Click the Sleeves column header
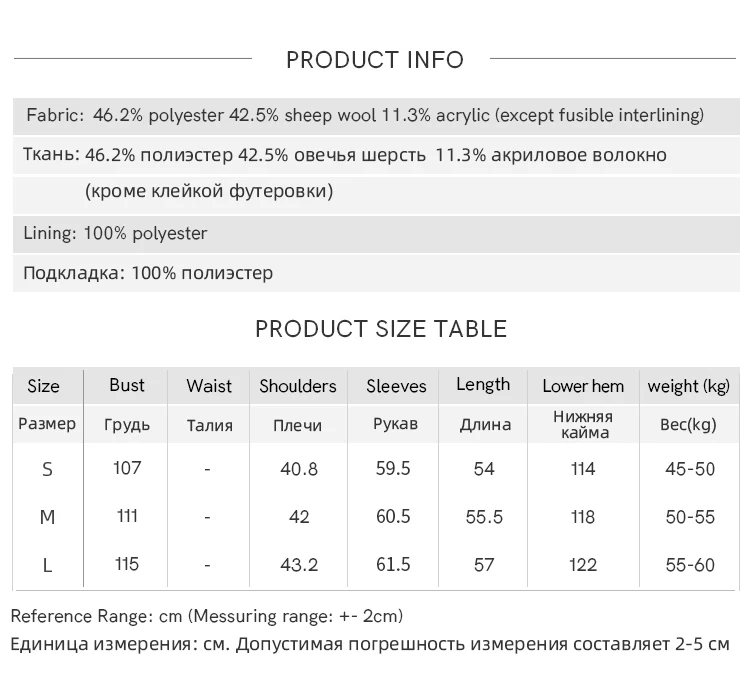 pyautogui.click(x=396, y=386)
